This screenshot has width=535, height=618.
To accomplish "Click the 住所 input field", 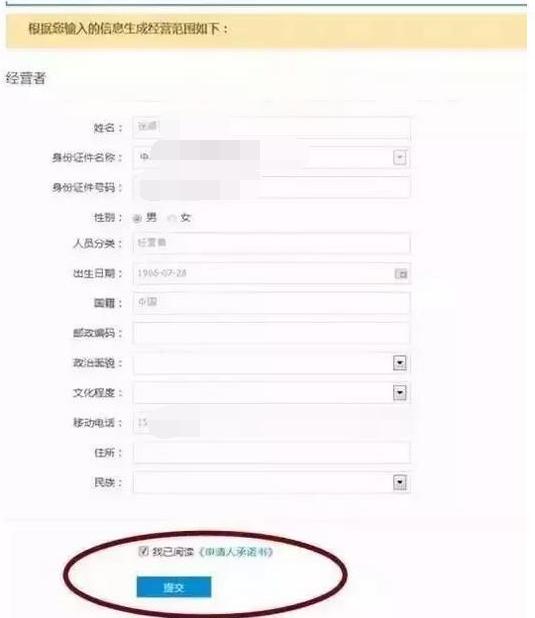I will 272,452.
